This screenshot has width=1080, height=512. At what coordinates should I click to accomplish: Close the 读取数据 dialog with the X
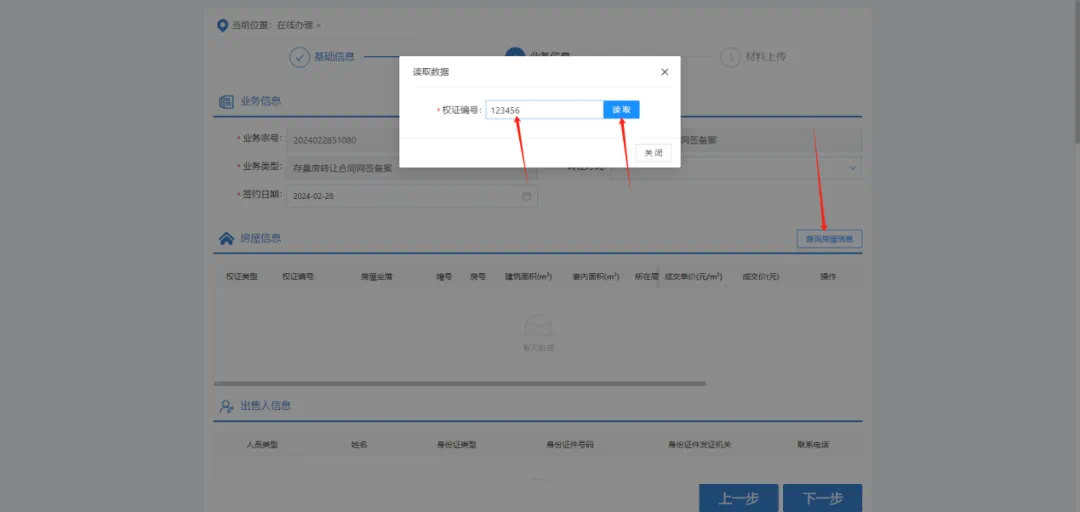pyautogui.click(x=665, y=72)
